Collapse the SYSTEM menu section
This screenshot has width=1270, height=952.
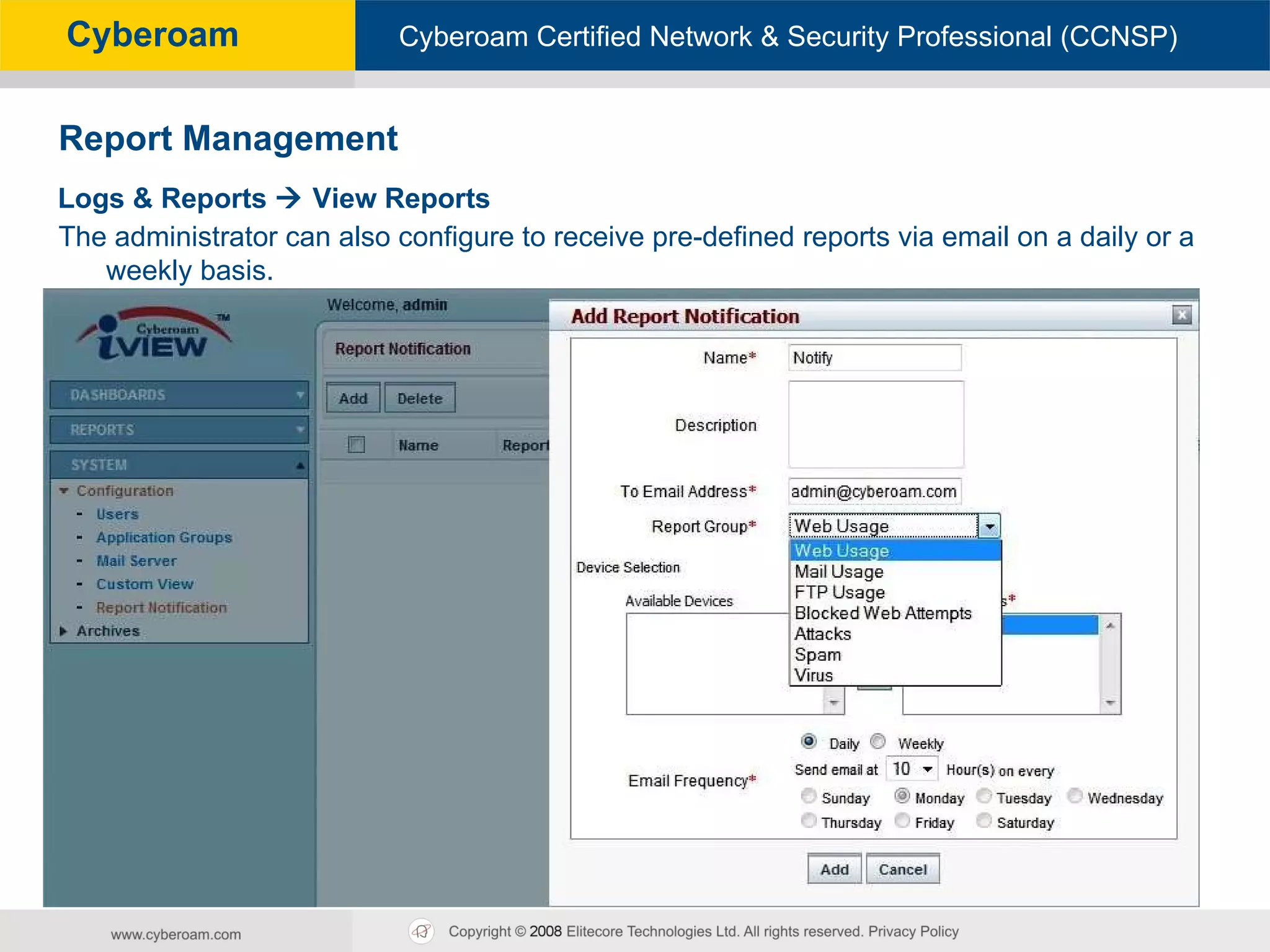pyautogui.click(x=179, y=464)
